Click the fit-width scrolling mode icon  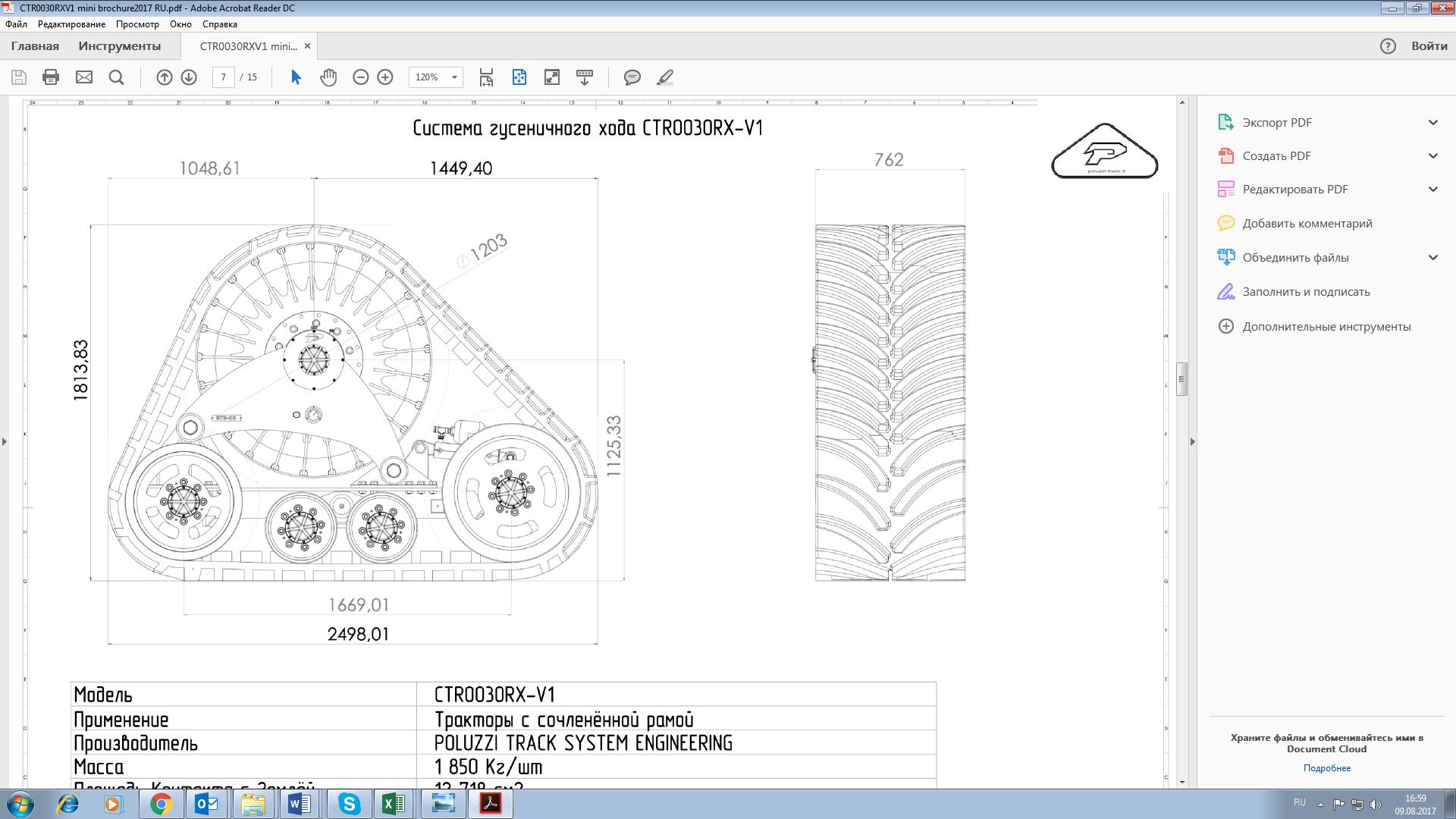point(486,77)
